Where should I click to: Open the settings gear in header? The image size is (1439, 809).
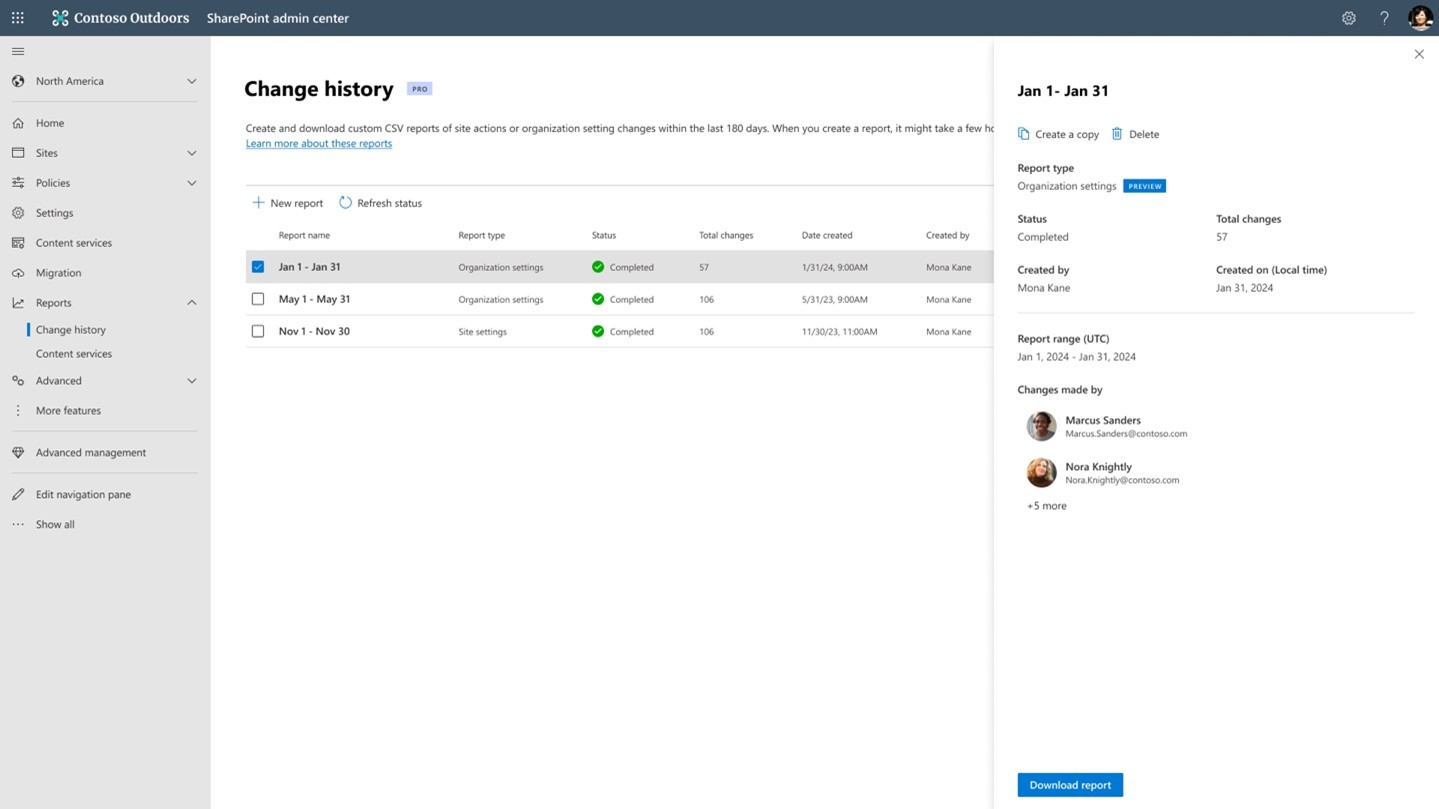[x=1348, y=18]
